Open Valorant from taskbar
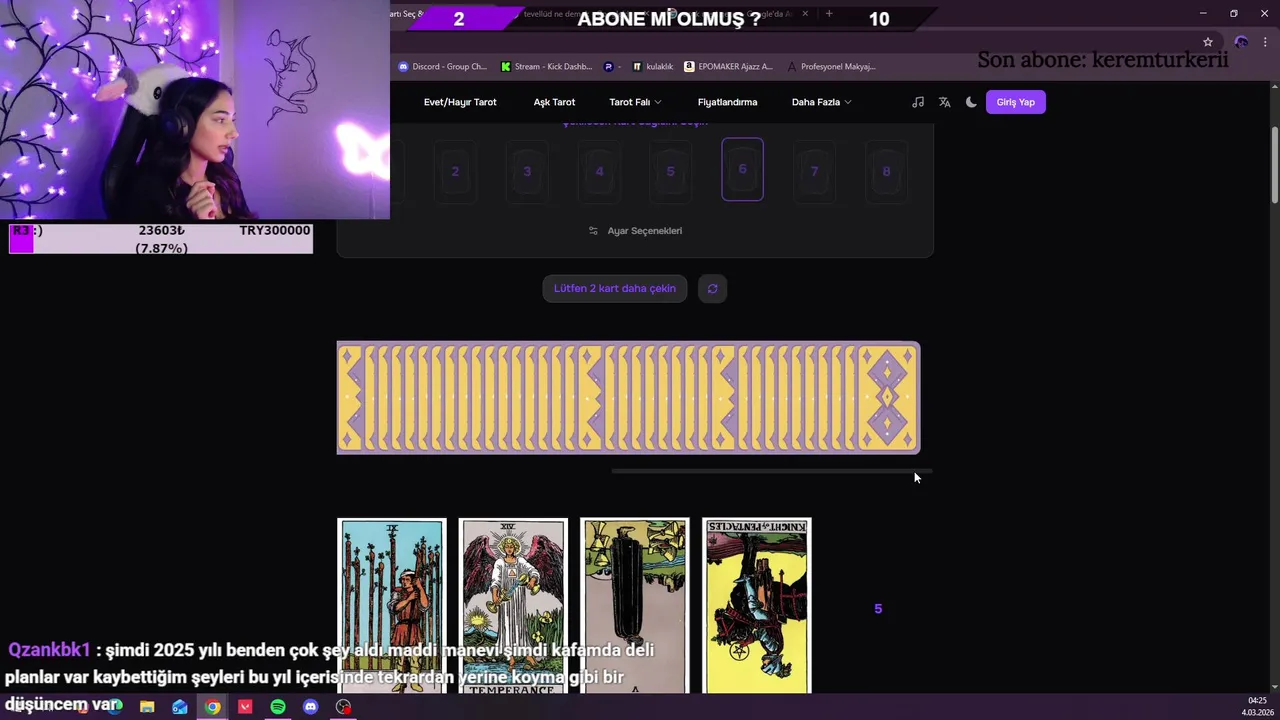Screen dimensions: 1280x720 coord(245,707)
